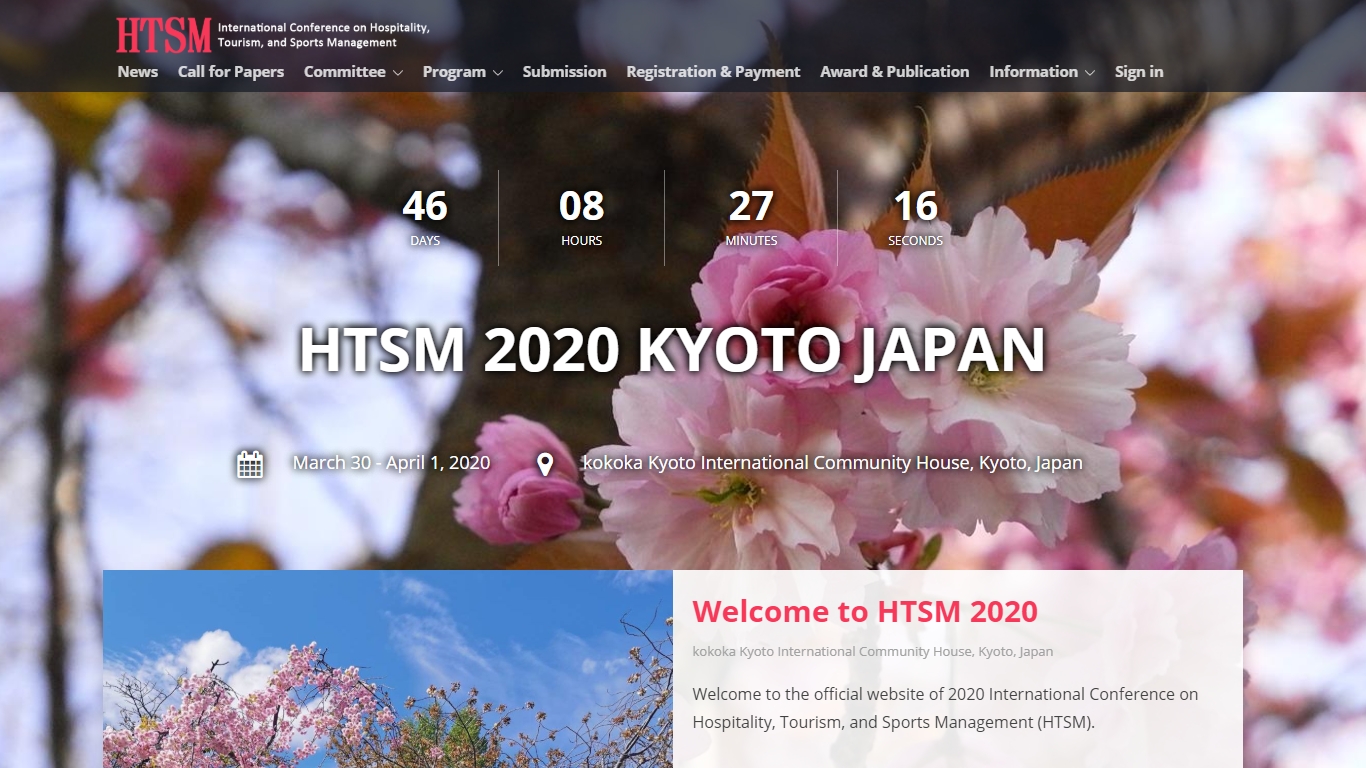This screenshot has height=768, width=1366.
Task: Click the HTSM logo in header
Action: coord(163,35)
